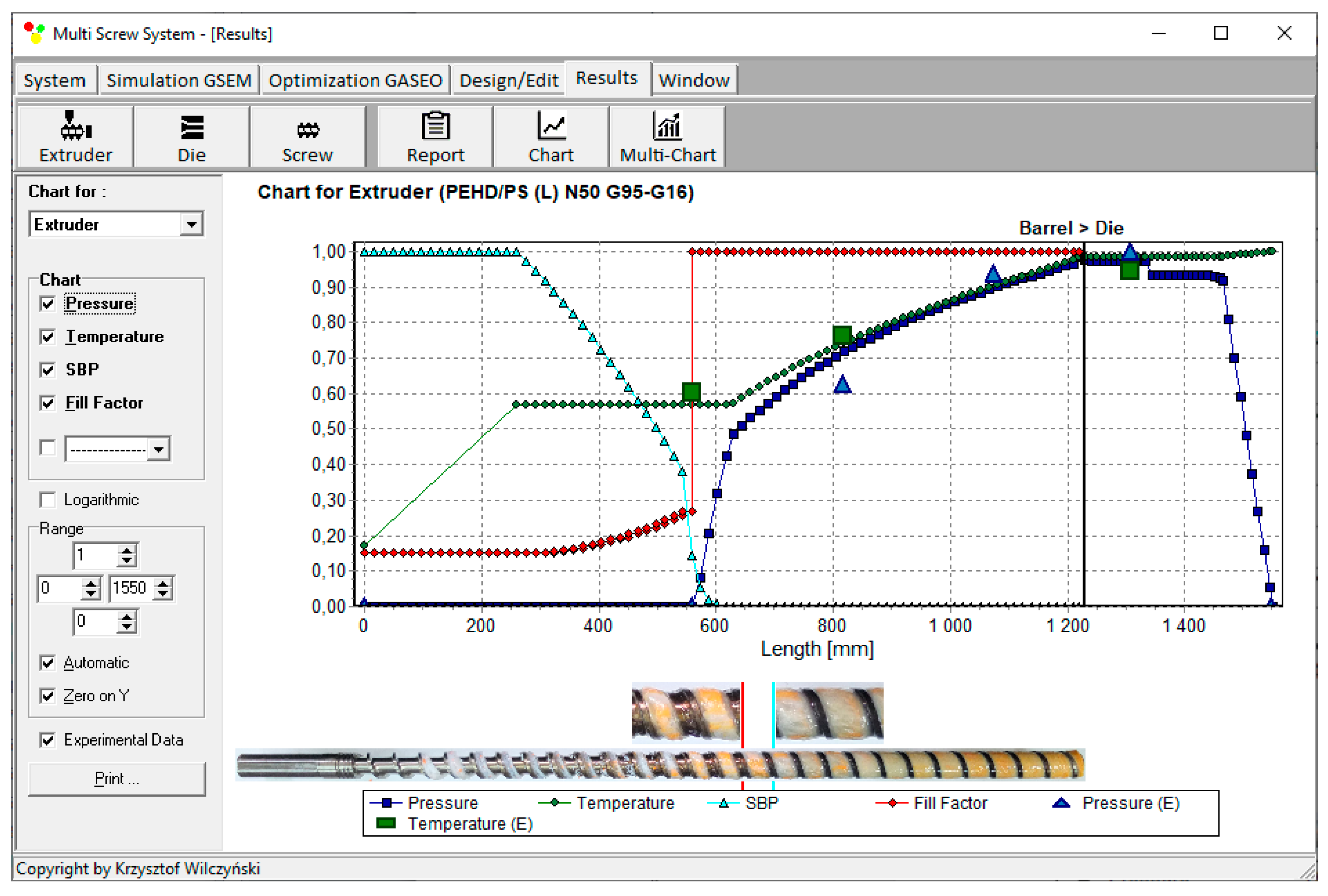Click Pressure (E) triangle legend marker
The image size is (1328, 896).
coord(1061,803)
